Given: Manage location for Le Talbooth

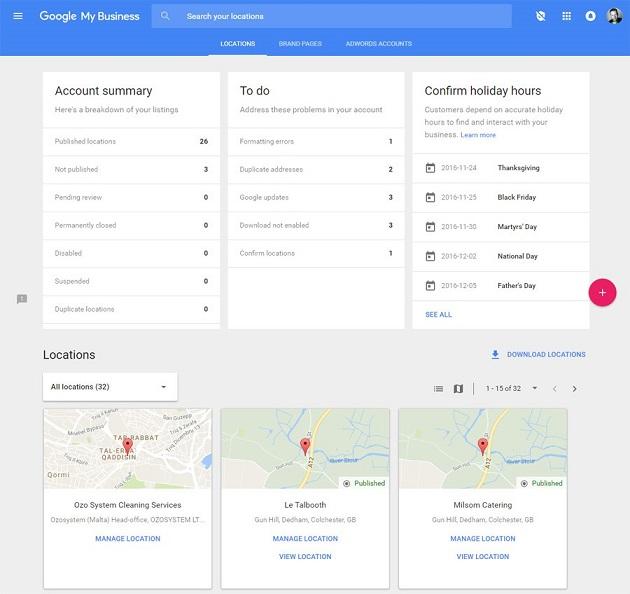Looking at the screenshot, I should [305, 539].
